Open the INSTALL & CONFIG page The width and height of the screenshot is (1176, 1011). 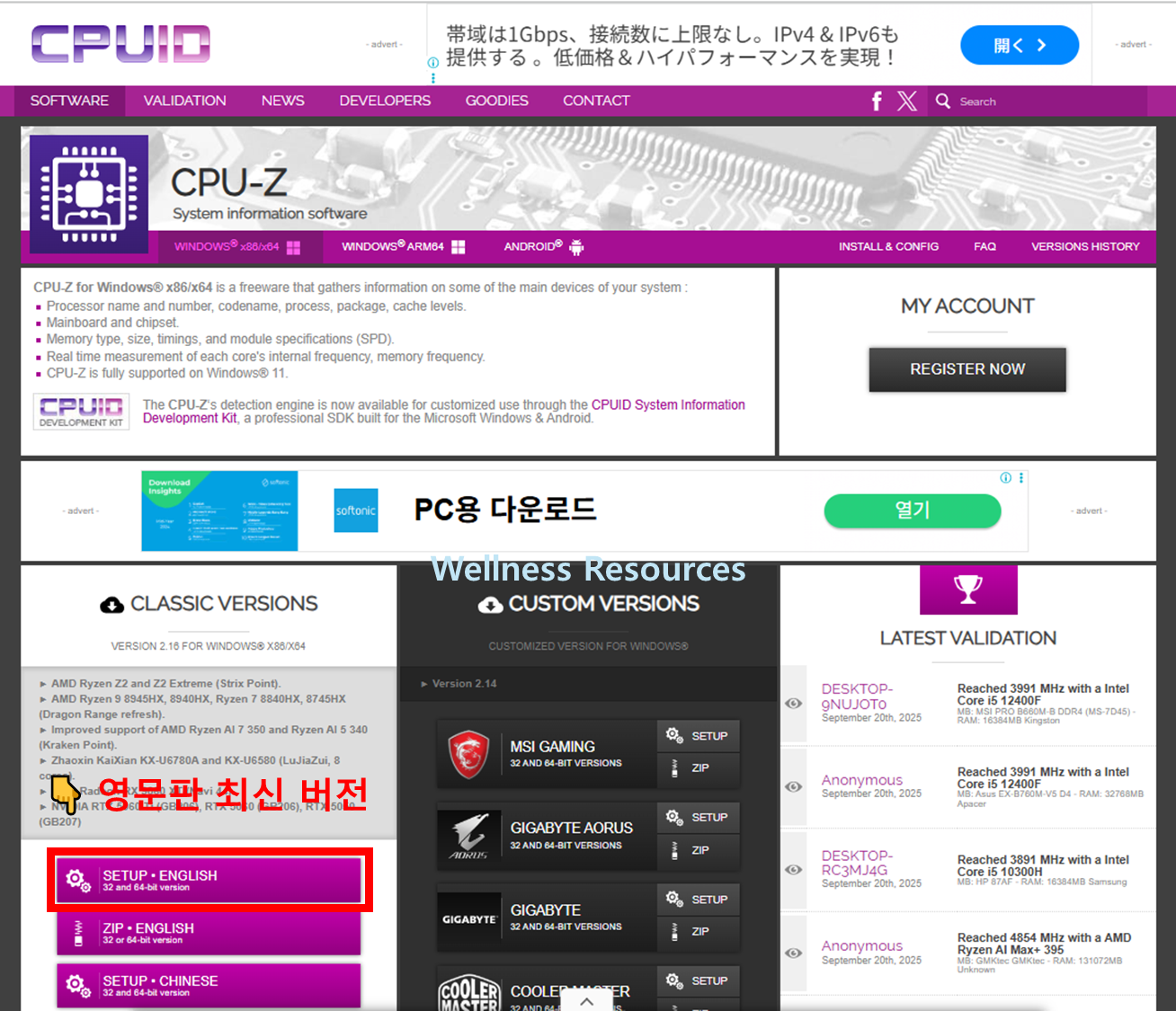click(x=888, y=246)
